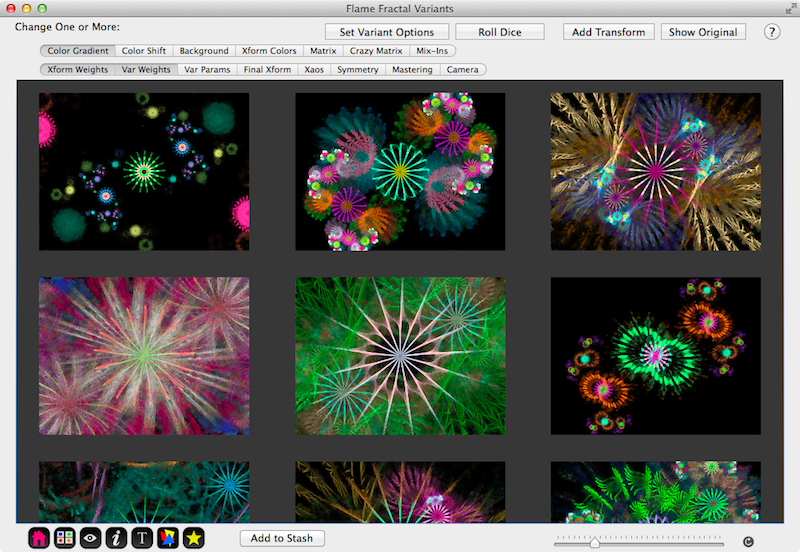Click the Show Original button
The height and width of the screenshot is (552, 800).
point(703,32)
